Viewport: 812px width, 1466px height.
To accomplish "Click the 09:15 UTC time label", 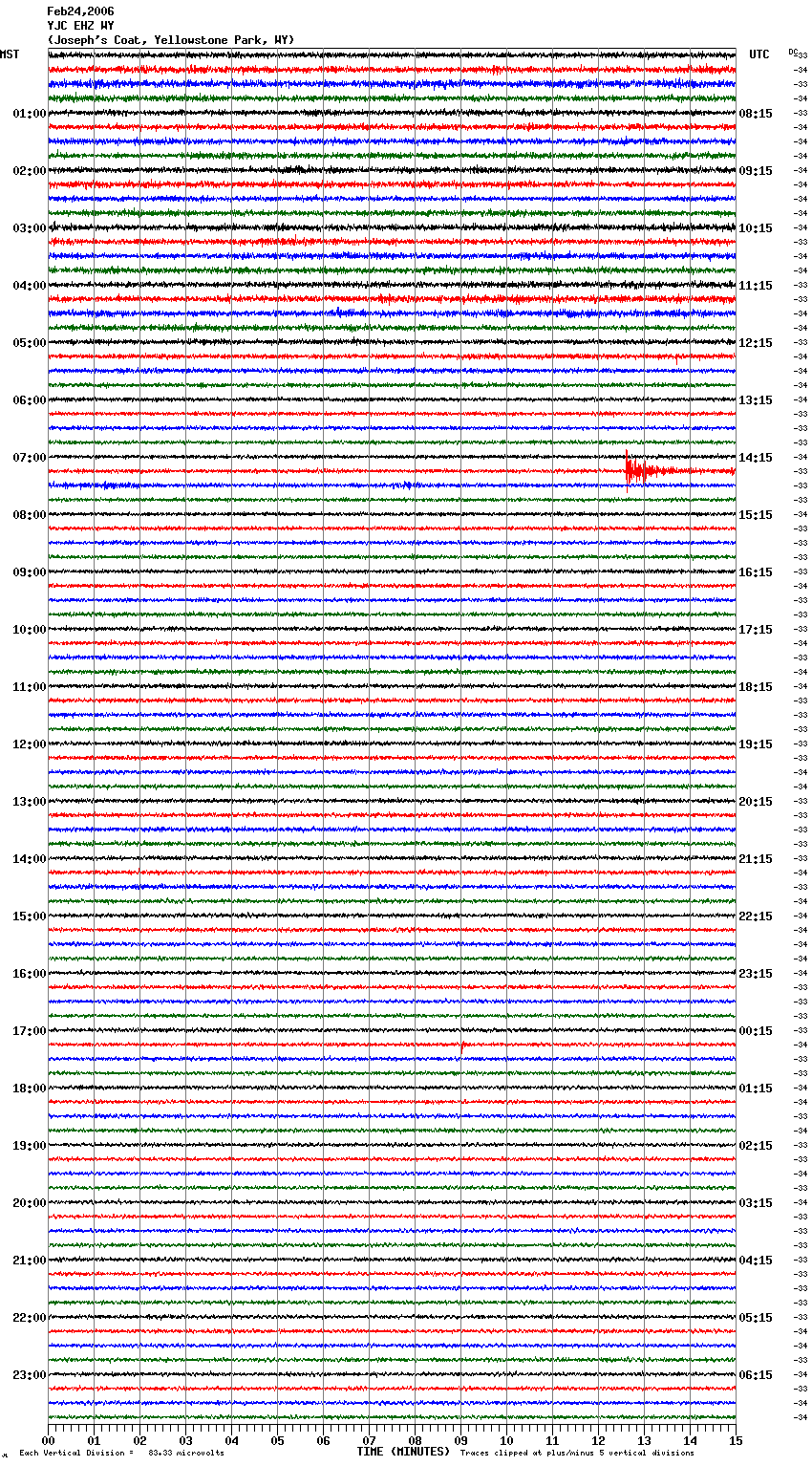I will [756, 171].
